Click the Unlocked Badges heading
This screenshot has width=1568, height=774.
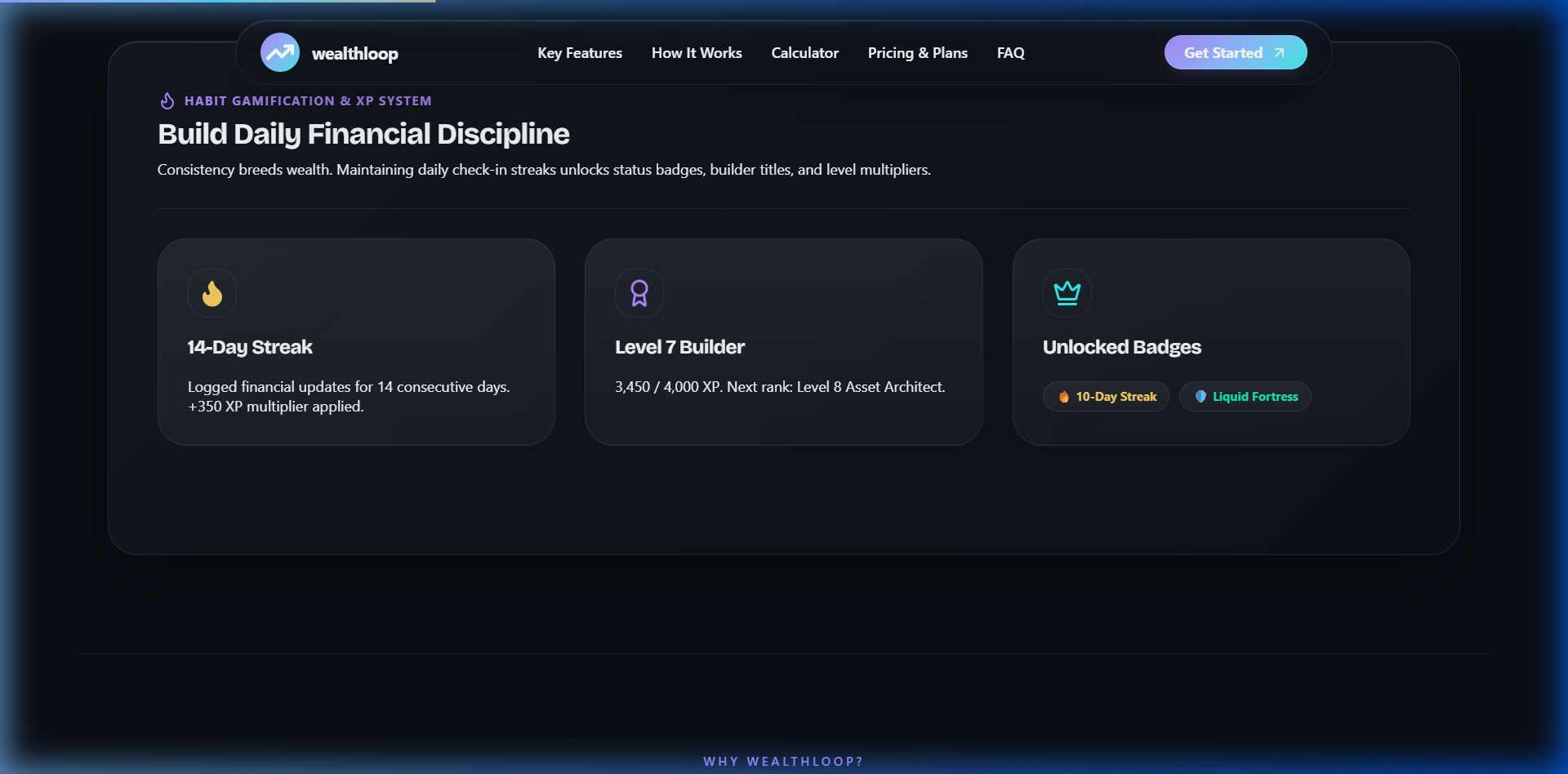pos(1122,347)
